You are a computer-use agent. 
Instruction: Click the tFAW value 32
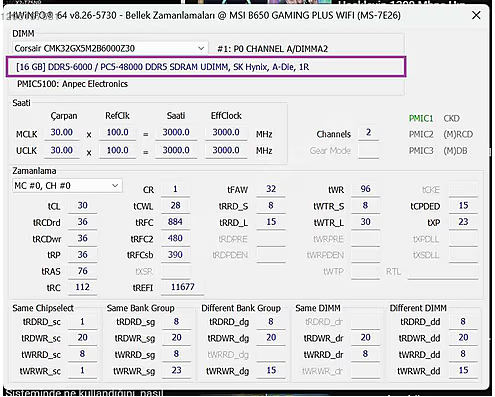(271, 189)
